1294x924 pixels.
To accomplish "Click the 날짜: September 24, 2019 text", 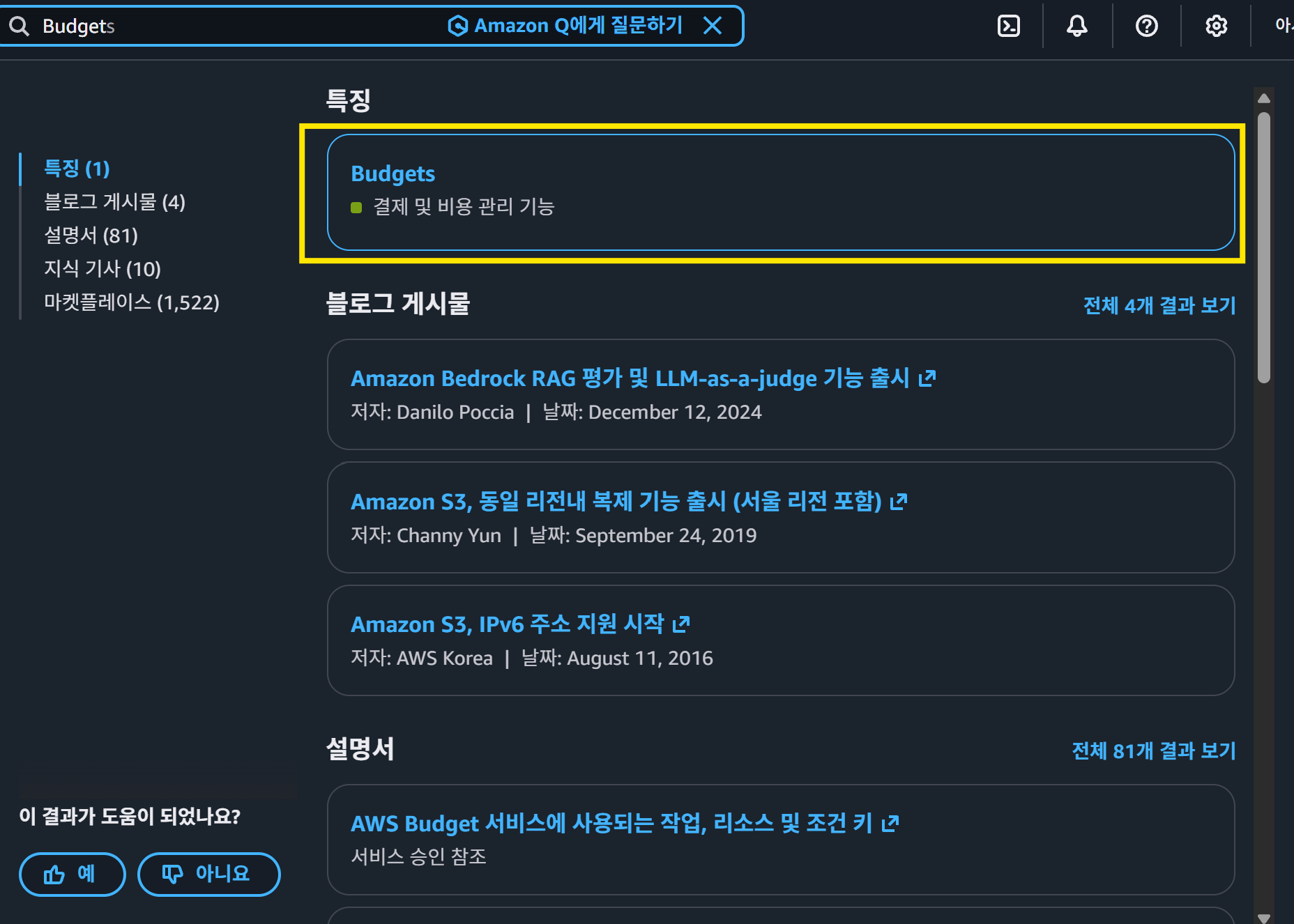I will [643, 536].
